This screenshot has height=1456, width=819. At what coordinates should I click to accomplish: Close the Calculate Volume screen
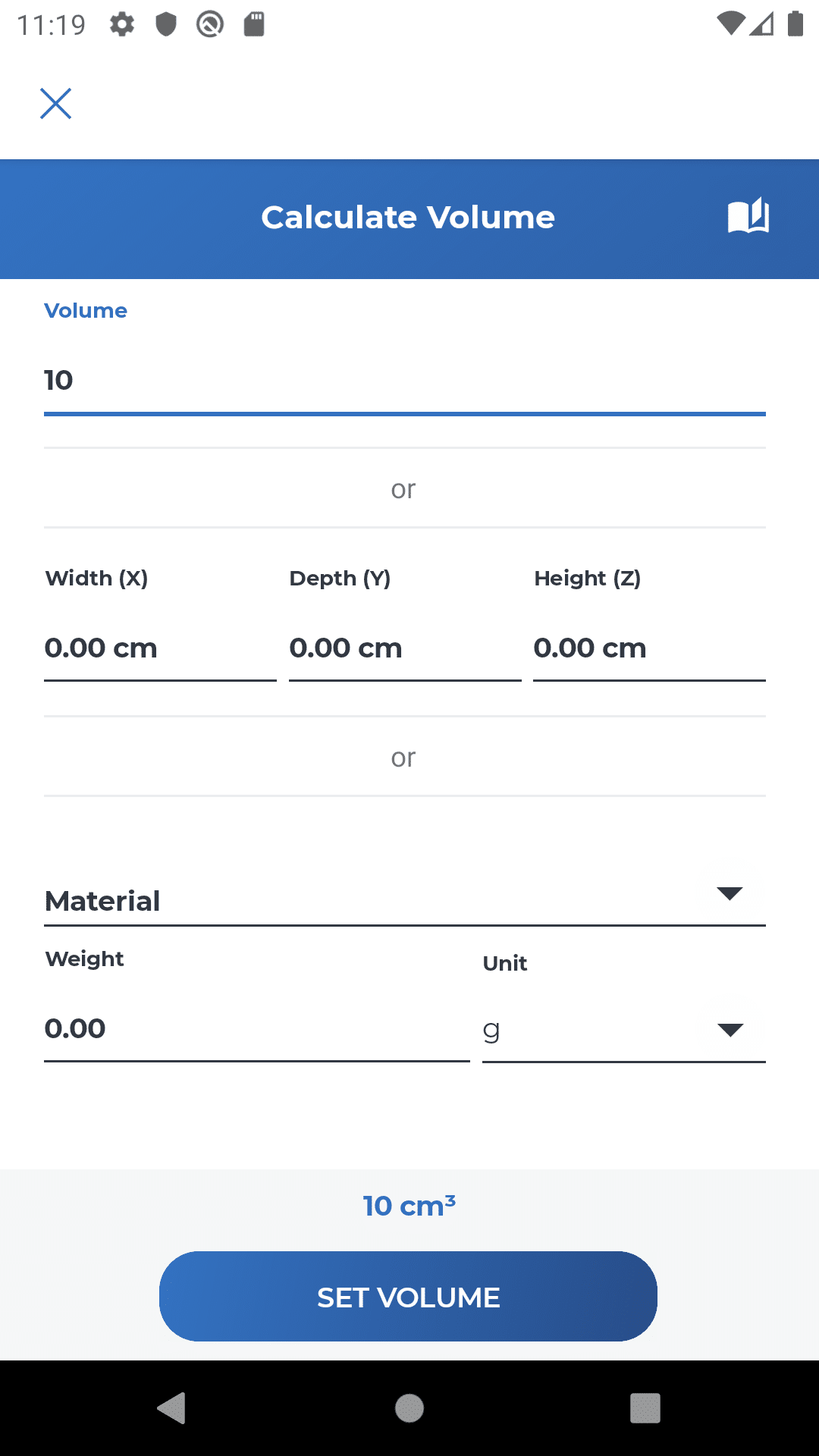coord(55,103)
